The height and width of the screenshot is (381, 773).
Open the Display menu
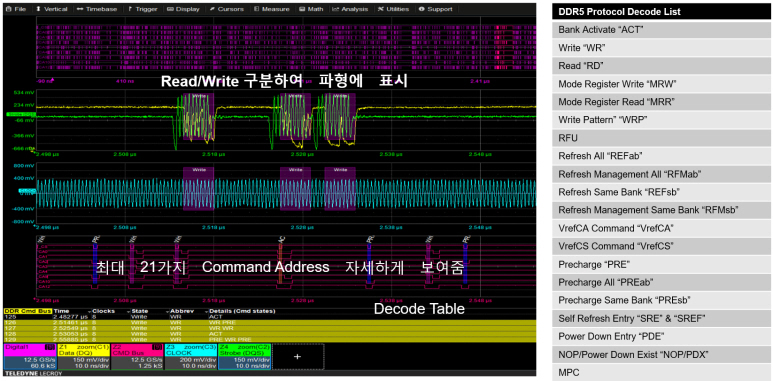pos(184,9)
